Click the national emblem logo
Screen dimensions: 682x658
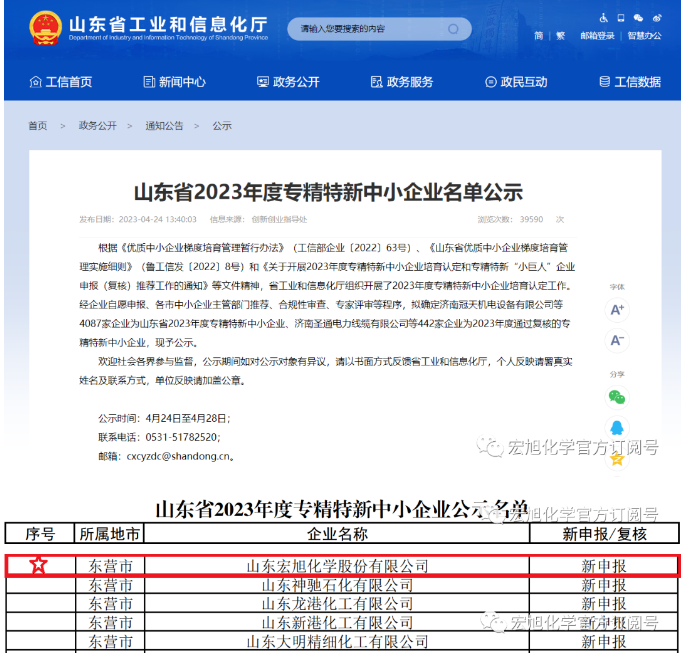click(45, 28)
